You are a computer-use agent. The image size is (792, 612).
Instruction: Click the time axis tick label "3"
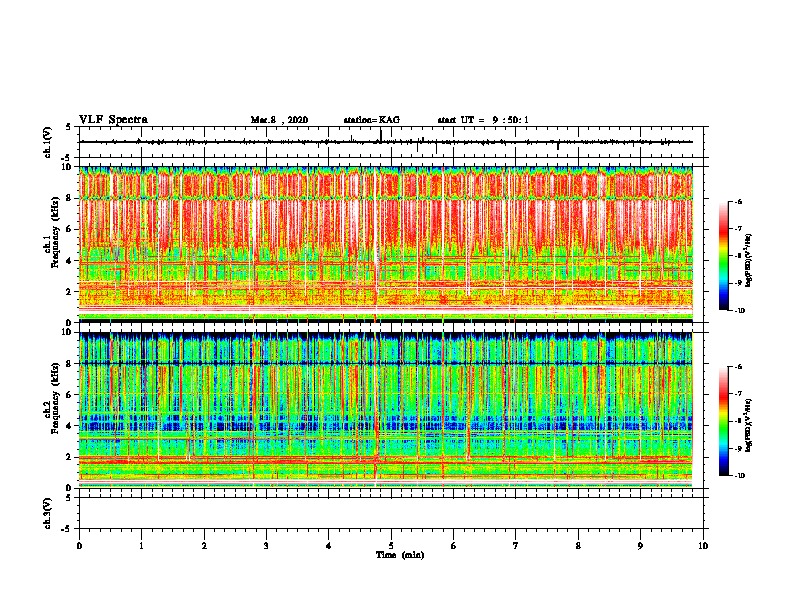[x=266, y=546]
